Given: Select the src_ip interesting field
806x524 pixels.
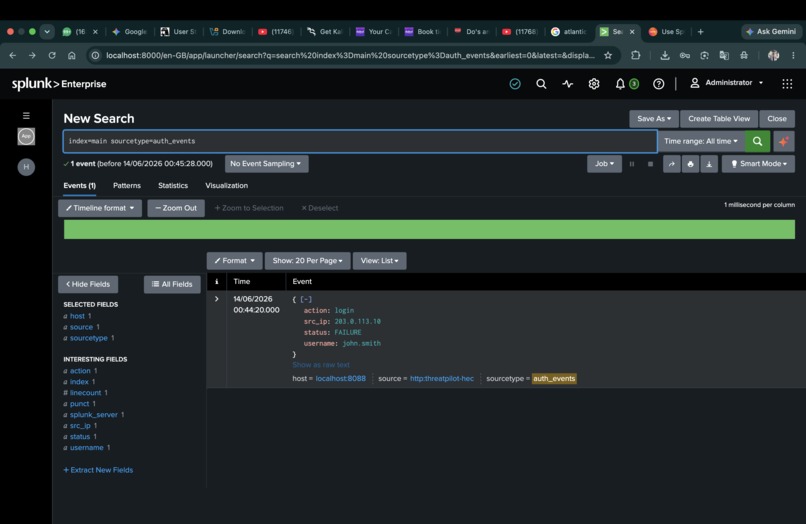Looking at the screenshot, I should click(x=80, y=425).
